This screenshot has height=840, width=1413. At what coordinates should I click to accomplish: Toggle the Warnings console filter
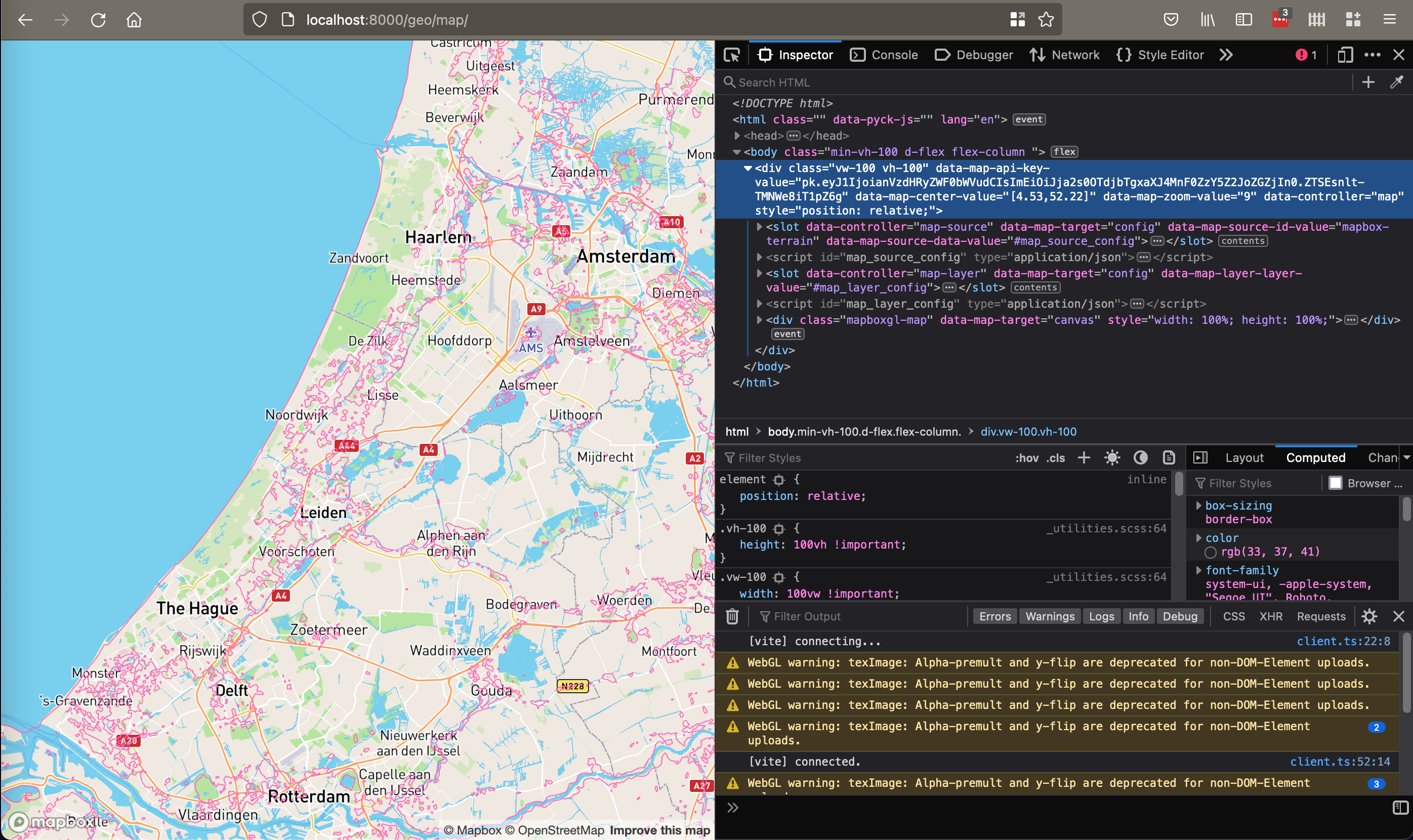click(x=1049, y=616)
